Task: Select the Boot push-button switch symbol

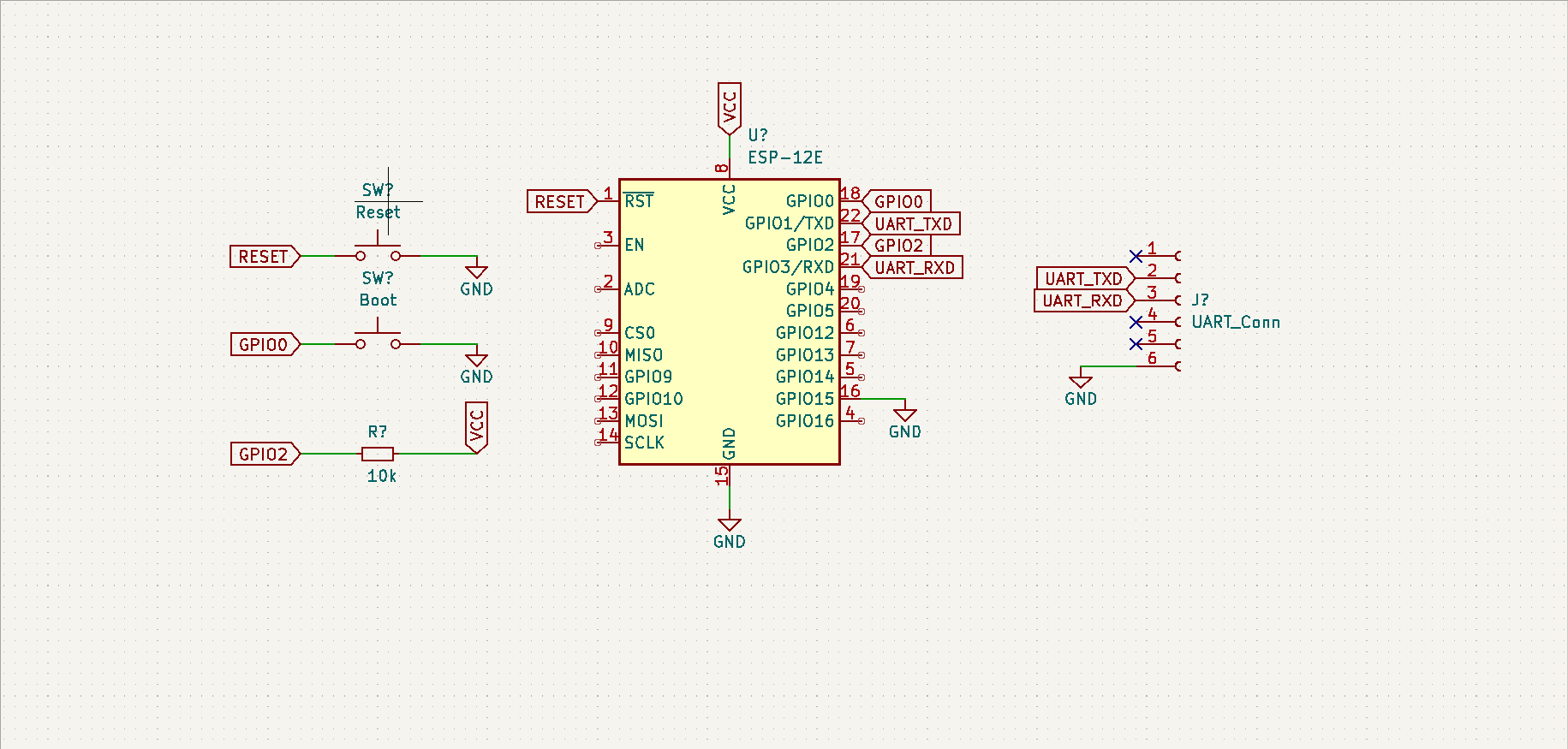Action: 378,336
